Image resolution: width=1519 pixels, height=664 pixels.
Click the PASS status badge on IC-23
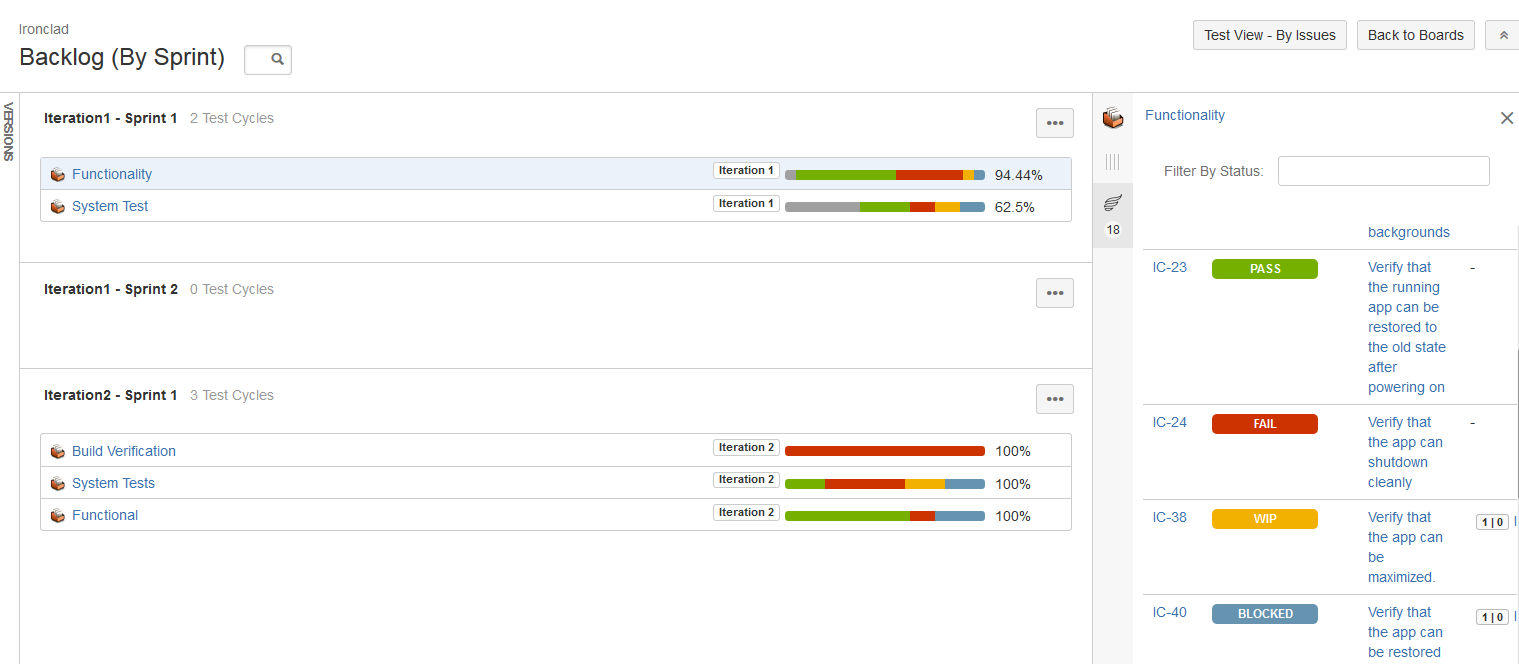click(1264, 268)
